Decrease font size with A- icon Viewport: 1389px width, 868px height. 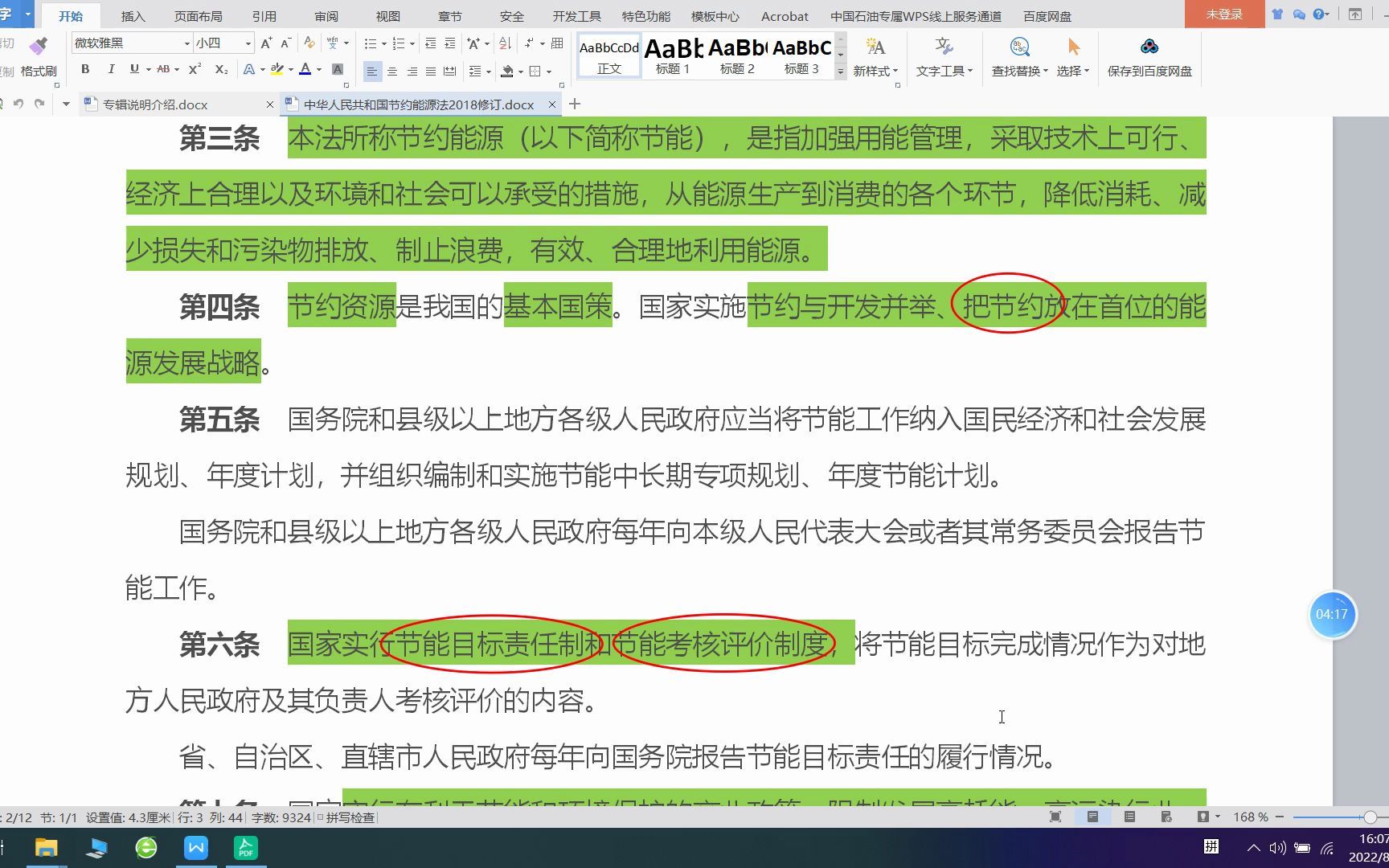[x=285, y=43]
